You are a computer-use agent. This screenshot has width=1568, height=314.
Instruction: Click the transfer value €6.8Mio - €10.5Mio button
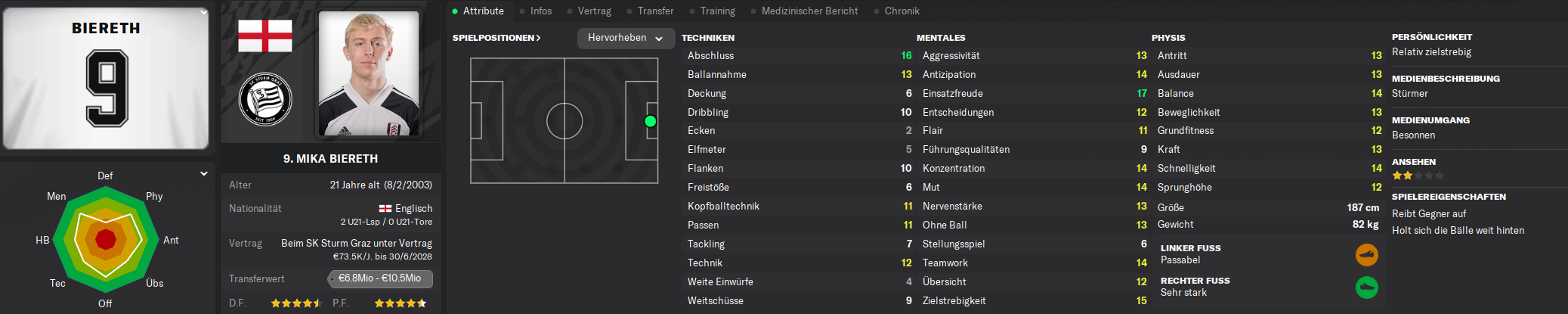[x=380, y=278]
